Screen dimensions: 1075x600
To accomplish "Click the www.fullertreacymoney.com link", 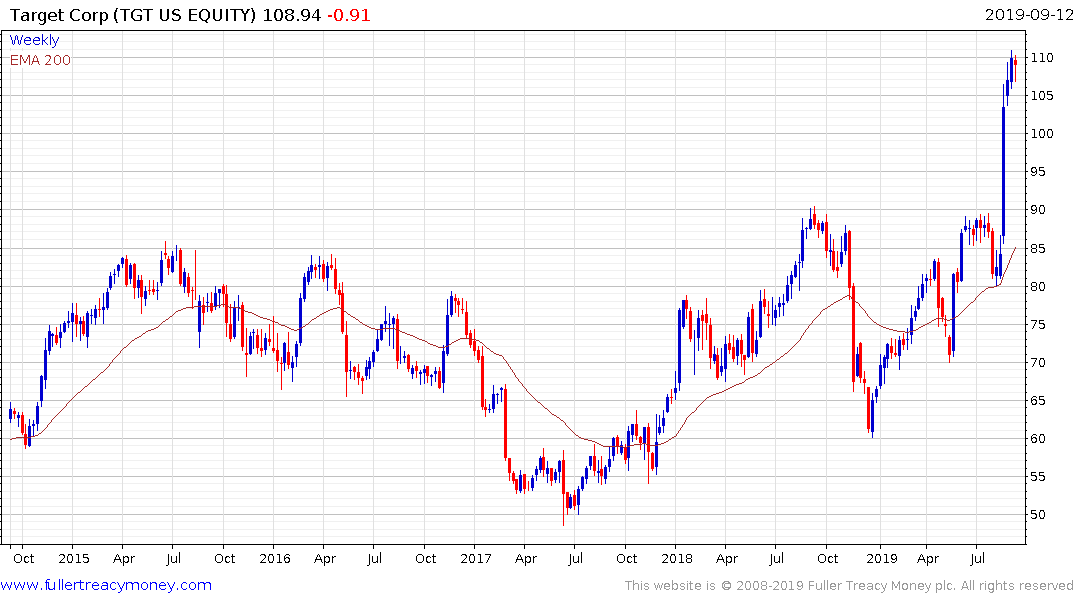I will coord(106,586).
